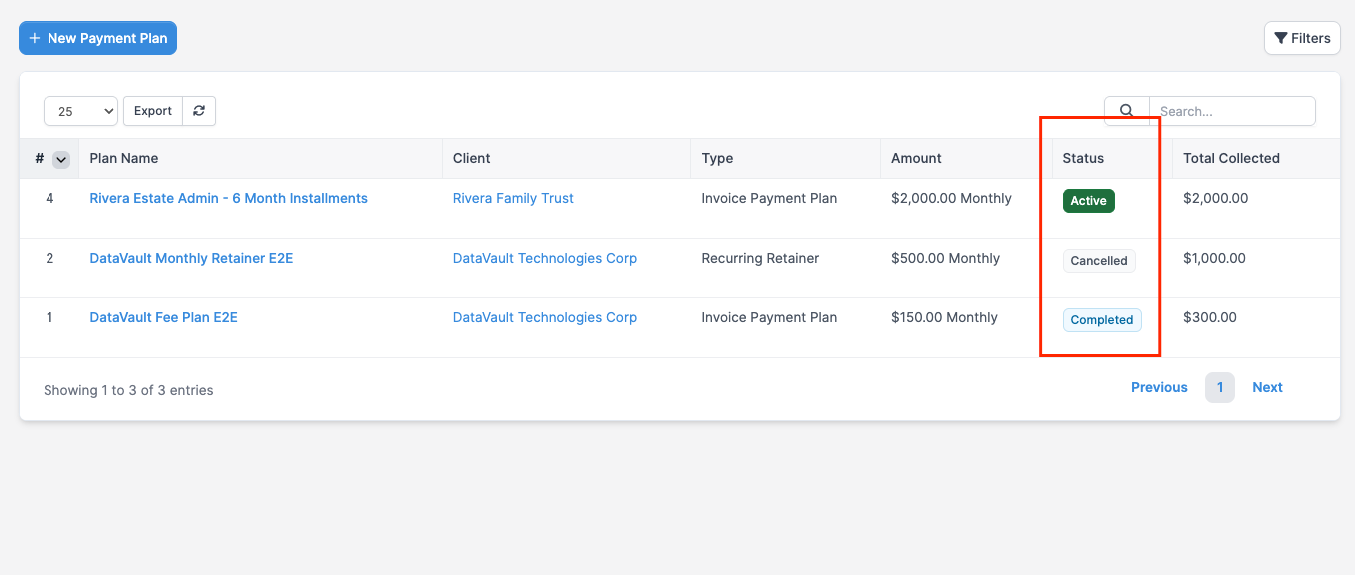Click the $2,000.00 Monthly amount cell
Screen dimensions: 1355x575
coord(951,198)
